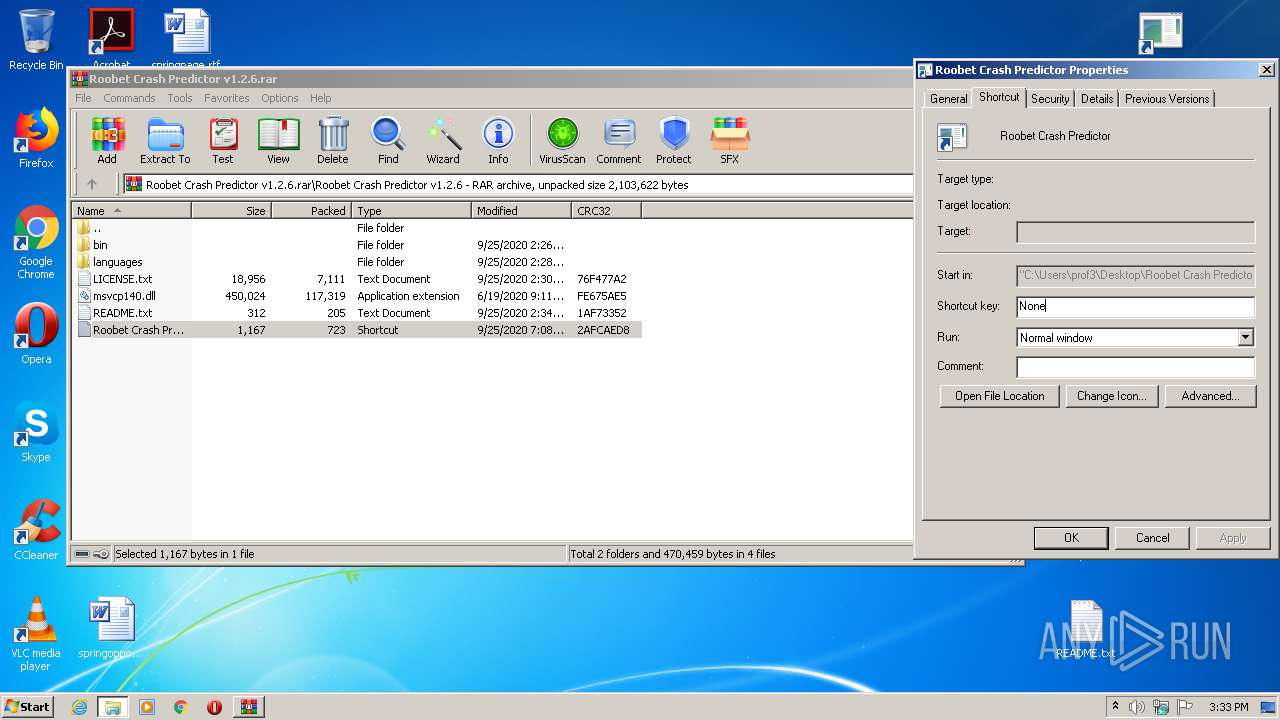This screenshot has height=720, width=1280.
Task: Click the SFX archive icon
Action: click(x=730, y=141)
